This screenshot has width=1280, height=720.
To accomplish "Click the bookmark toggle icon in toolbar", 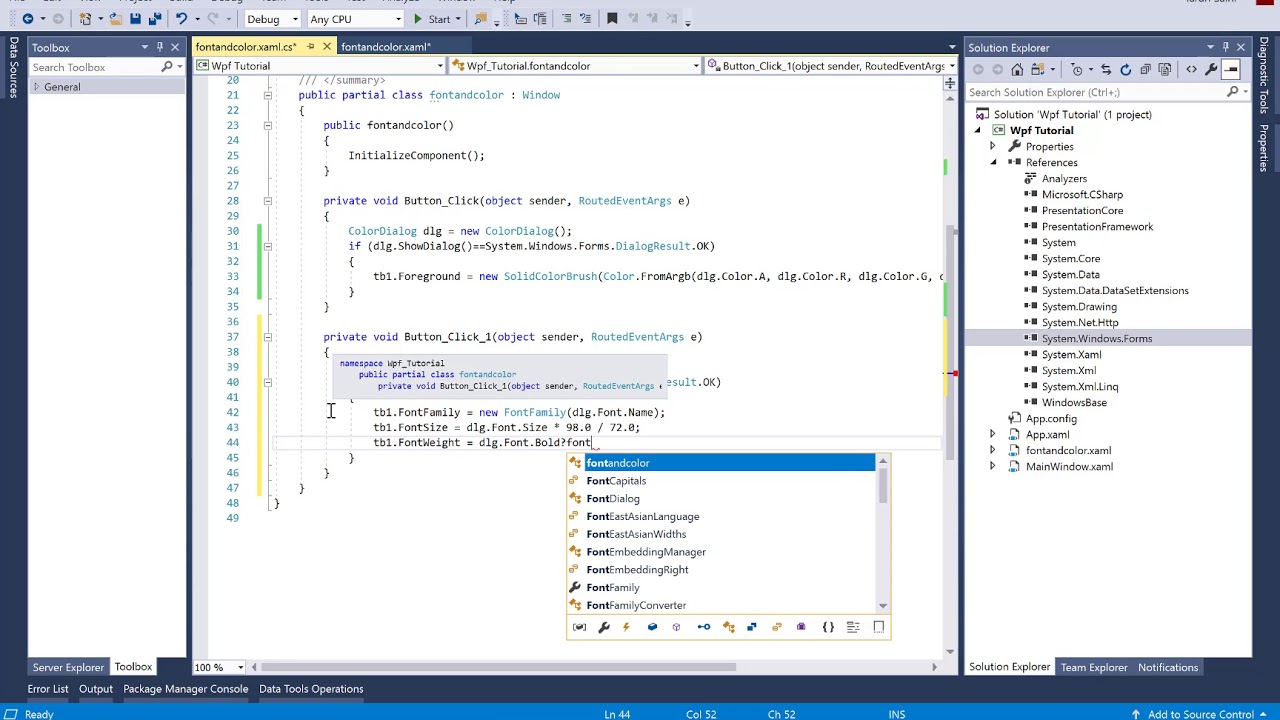I will (x=612, y=19).
